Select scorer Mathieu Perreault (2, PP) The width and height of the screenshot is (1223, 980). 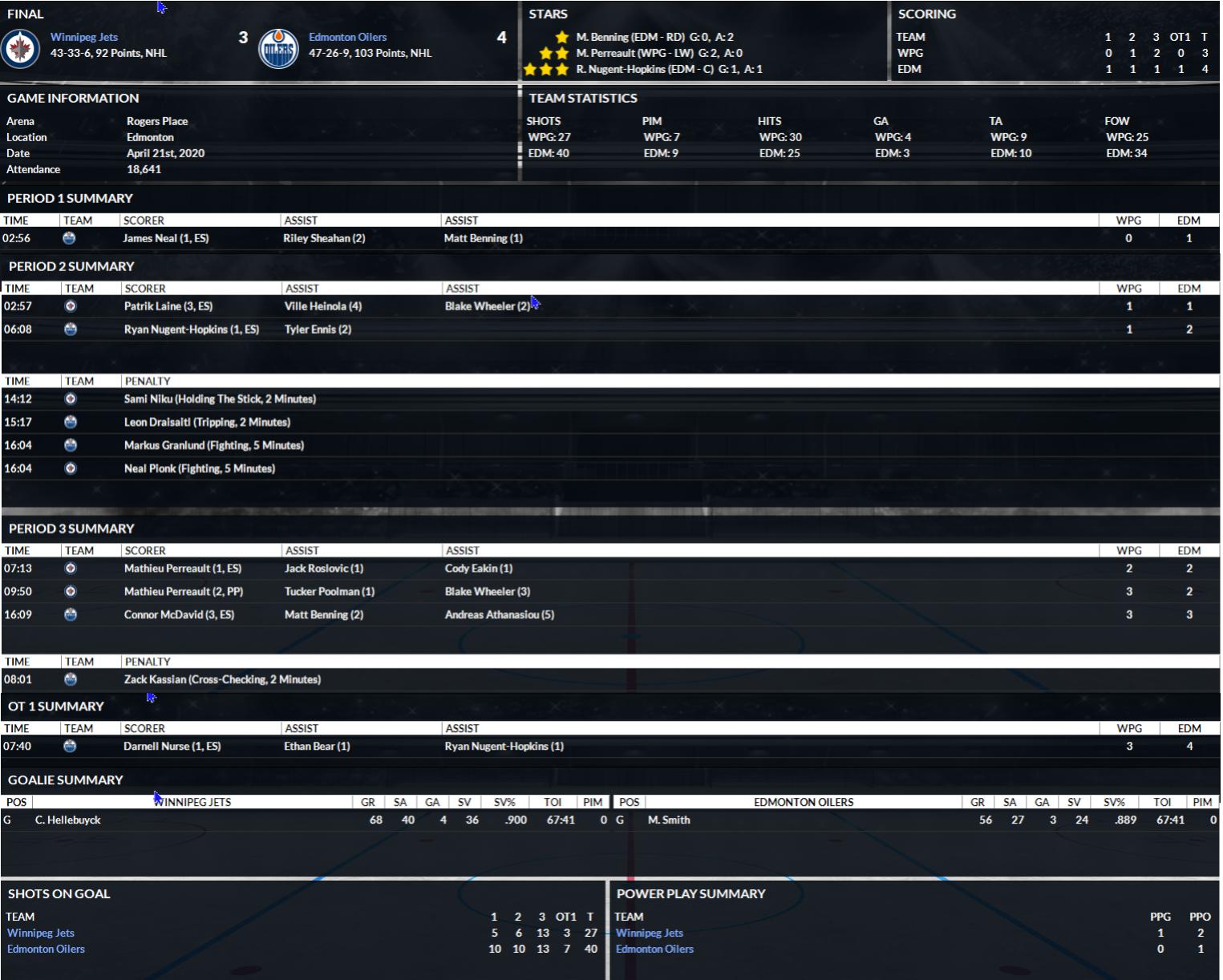[184, 592]
